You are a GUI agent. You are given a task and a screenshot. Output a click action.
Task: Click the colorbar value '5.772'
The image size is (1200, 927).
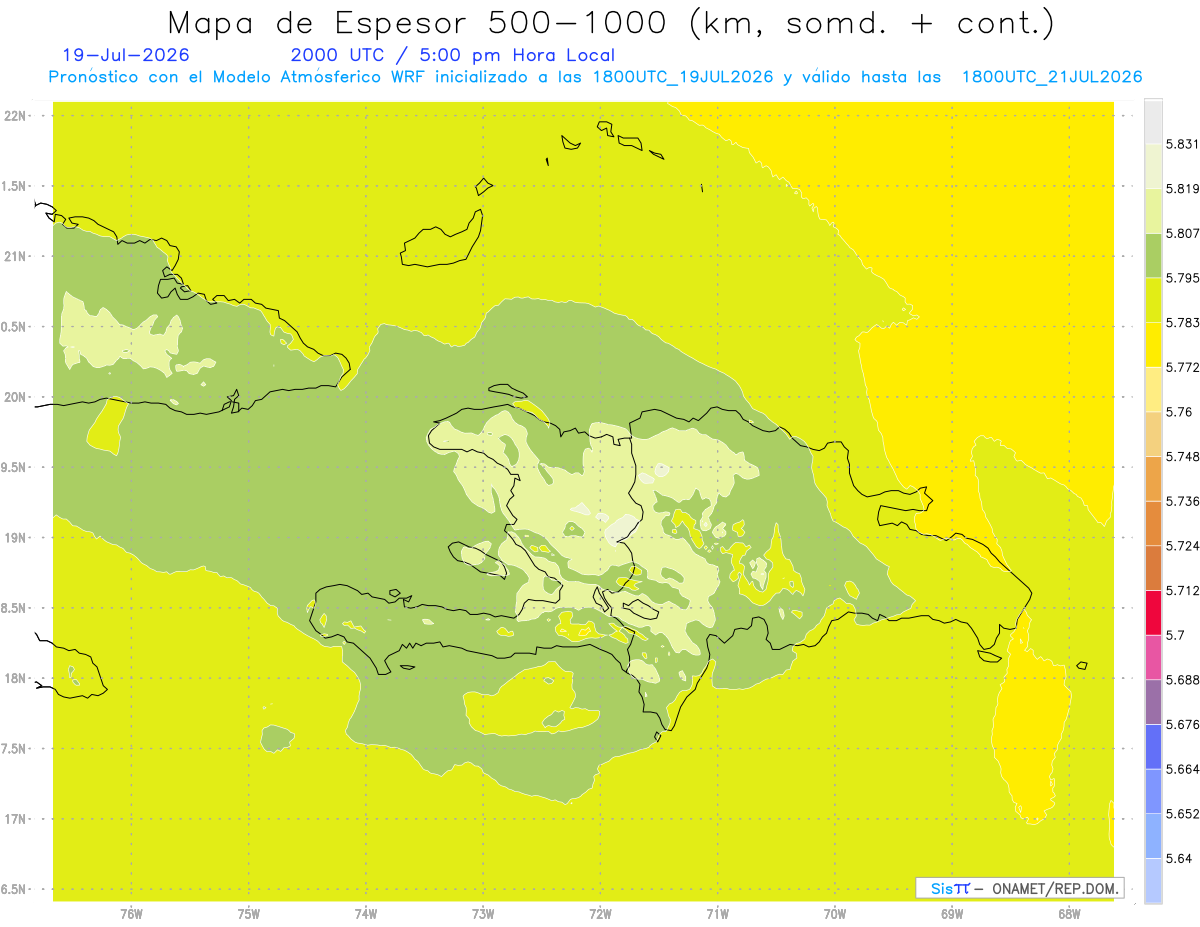click(x=1180, y=367)
